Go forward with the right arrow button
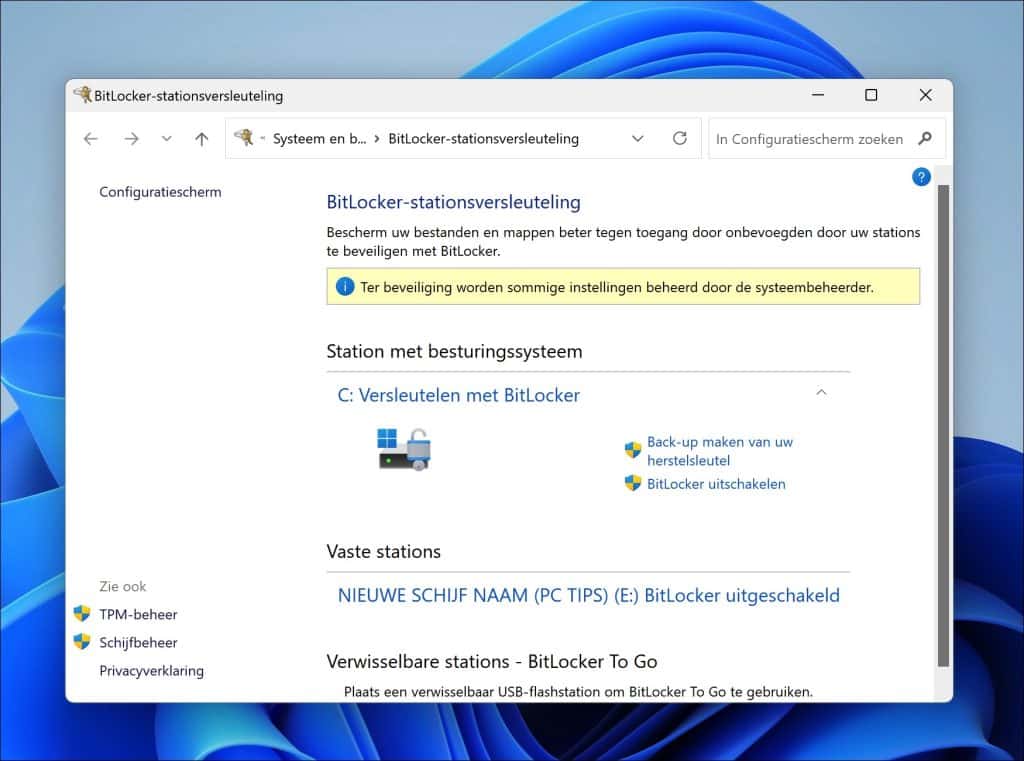Screen dimensions: 1024x761 [x=131, y=138]
